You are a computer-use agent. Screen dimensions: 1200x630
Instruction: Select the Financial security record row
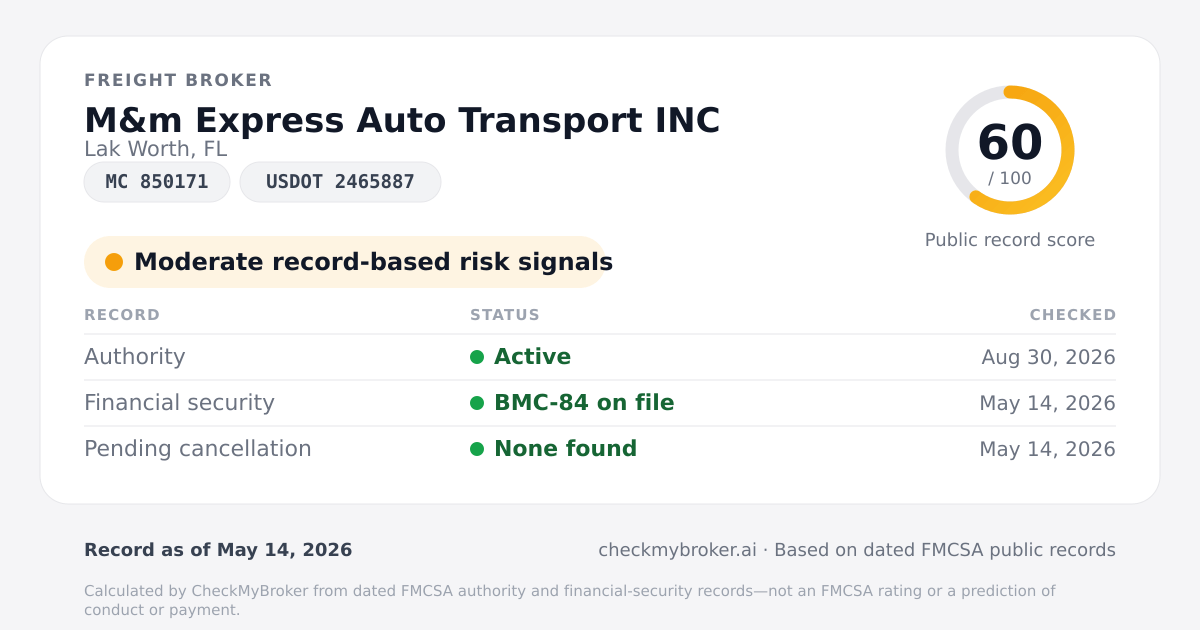tap(600, 403)
